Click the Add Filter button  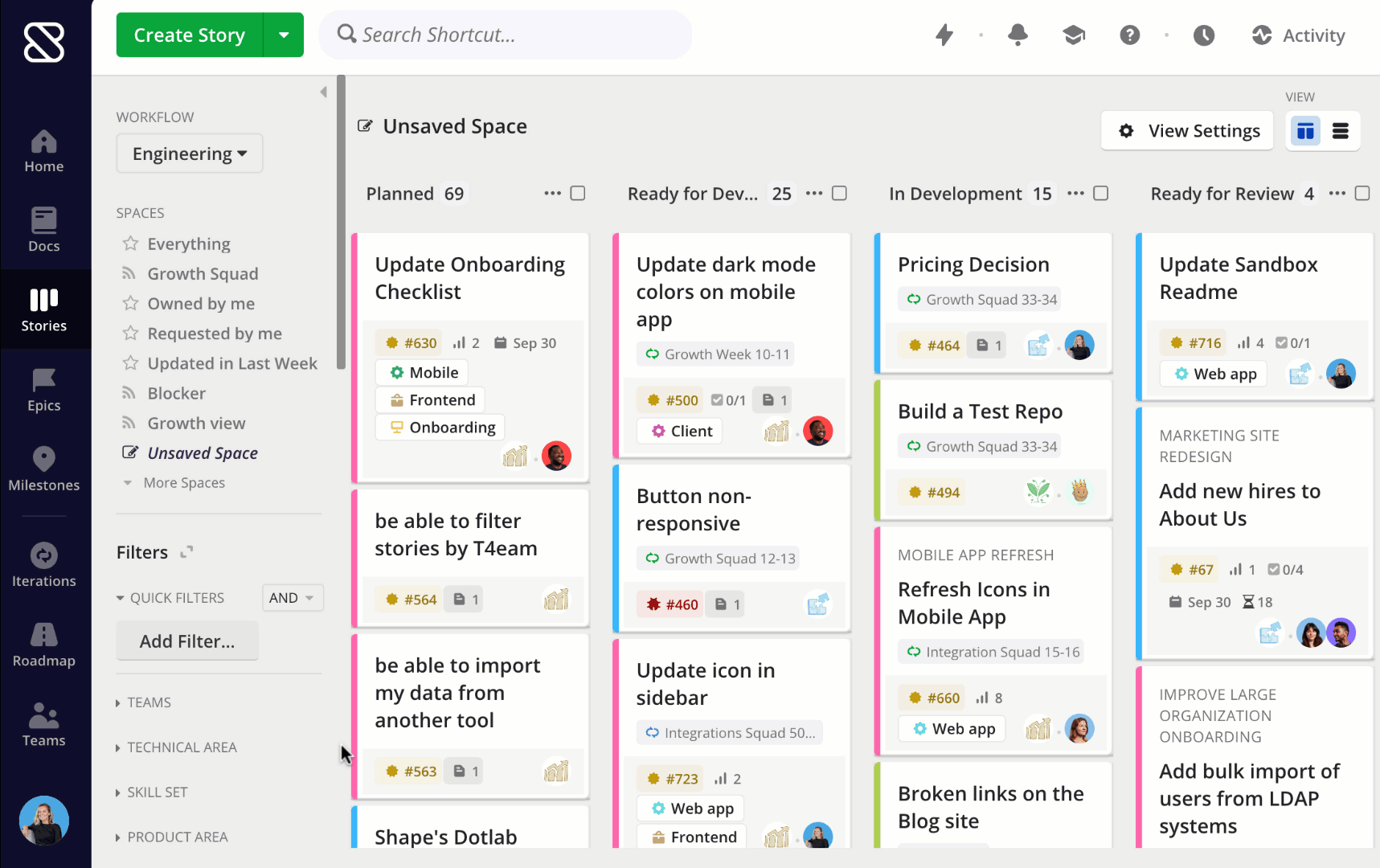pos(187,641)
